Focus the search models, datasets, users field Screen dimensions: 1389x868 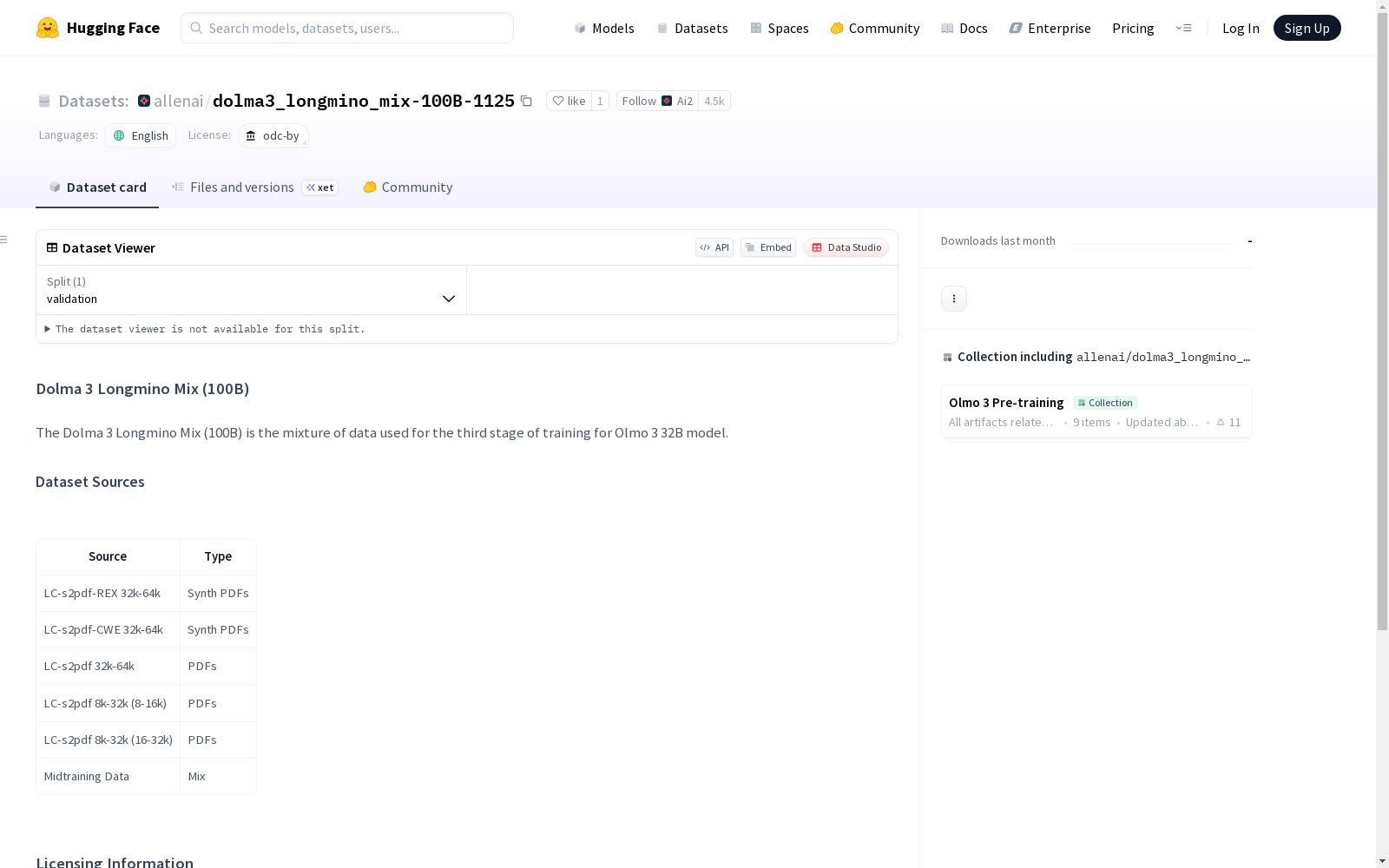[347, 28]
